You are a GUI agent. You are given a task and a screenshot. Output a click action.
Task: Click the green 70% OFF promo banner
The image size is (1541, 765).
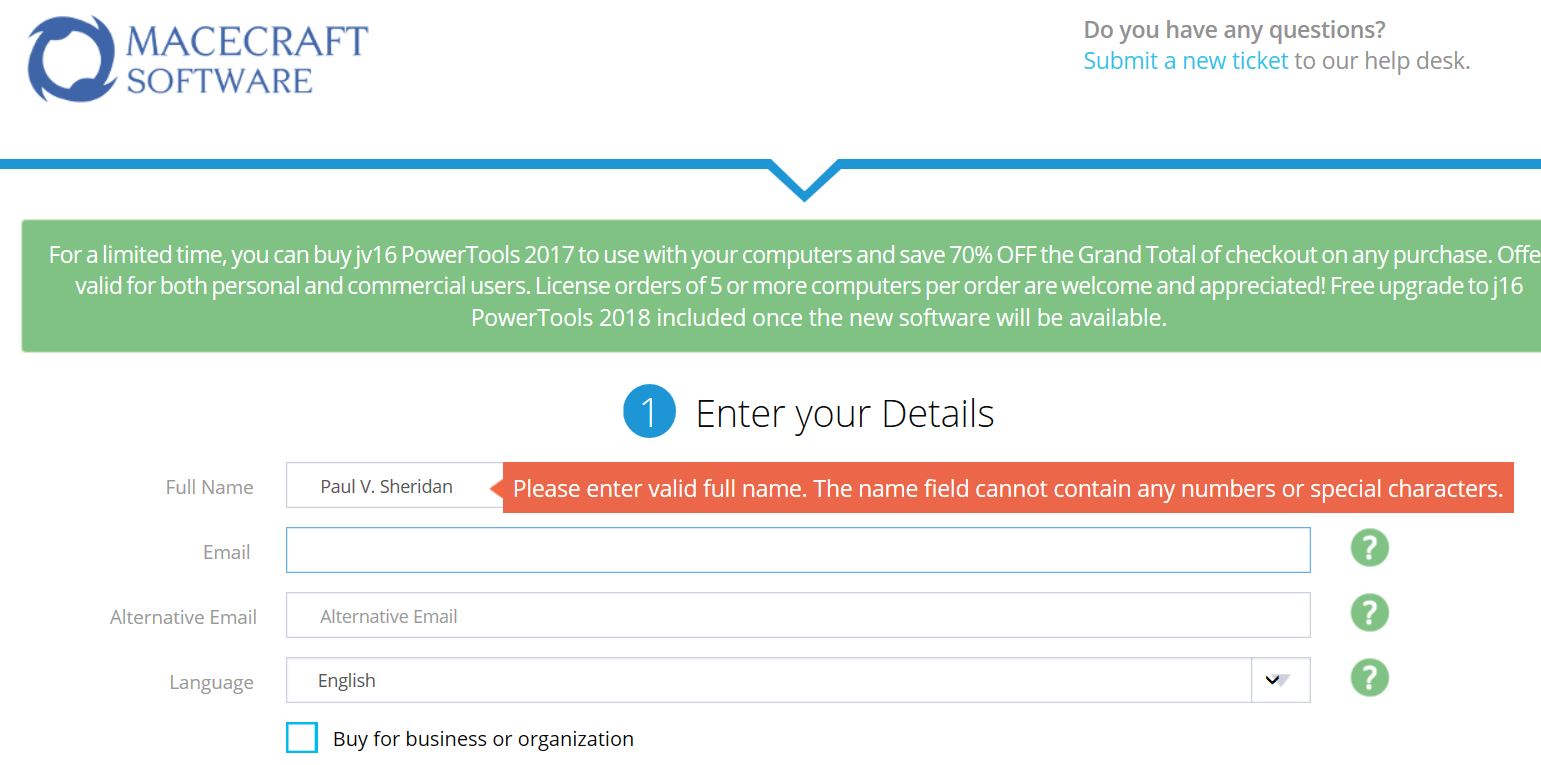[781, 286]
